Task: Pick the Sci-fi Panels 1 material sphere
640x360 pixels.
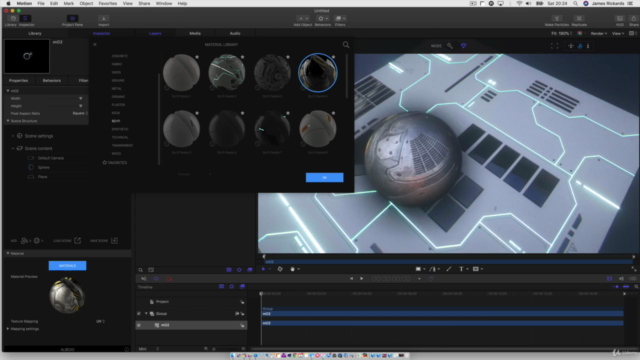Action: click(181, 72)
